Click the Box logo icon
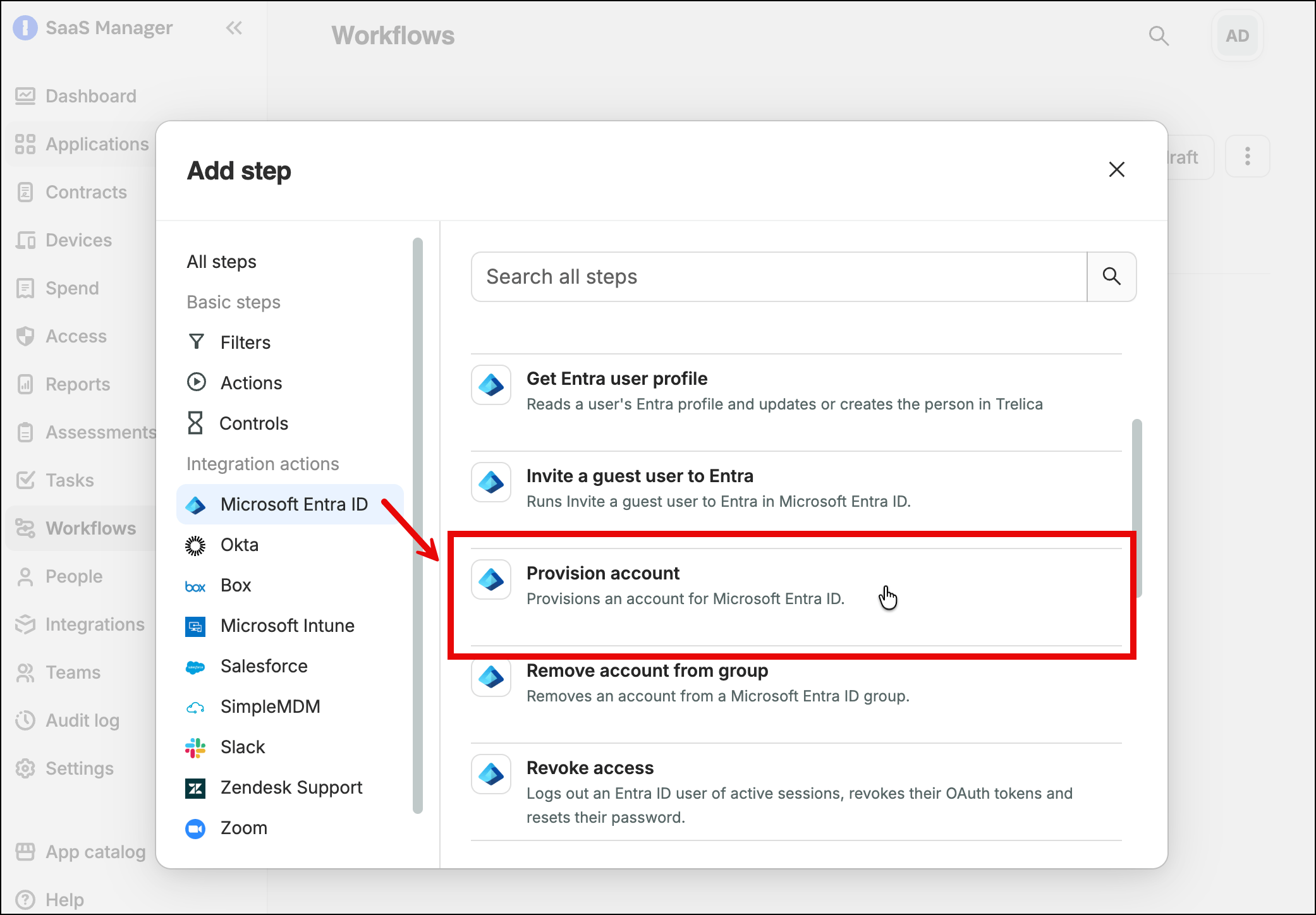The height and width of the screenshot is (915, 1316). (x=195, y=586)
